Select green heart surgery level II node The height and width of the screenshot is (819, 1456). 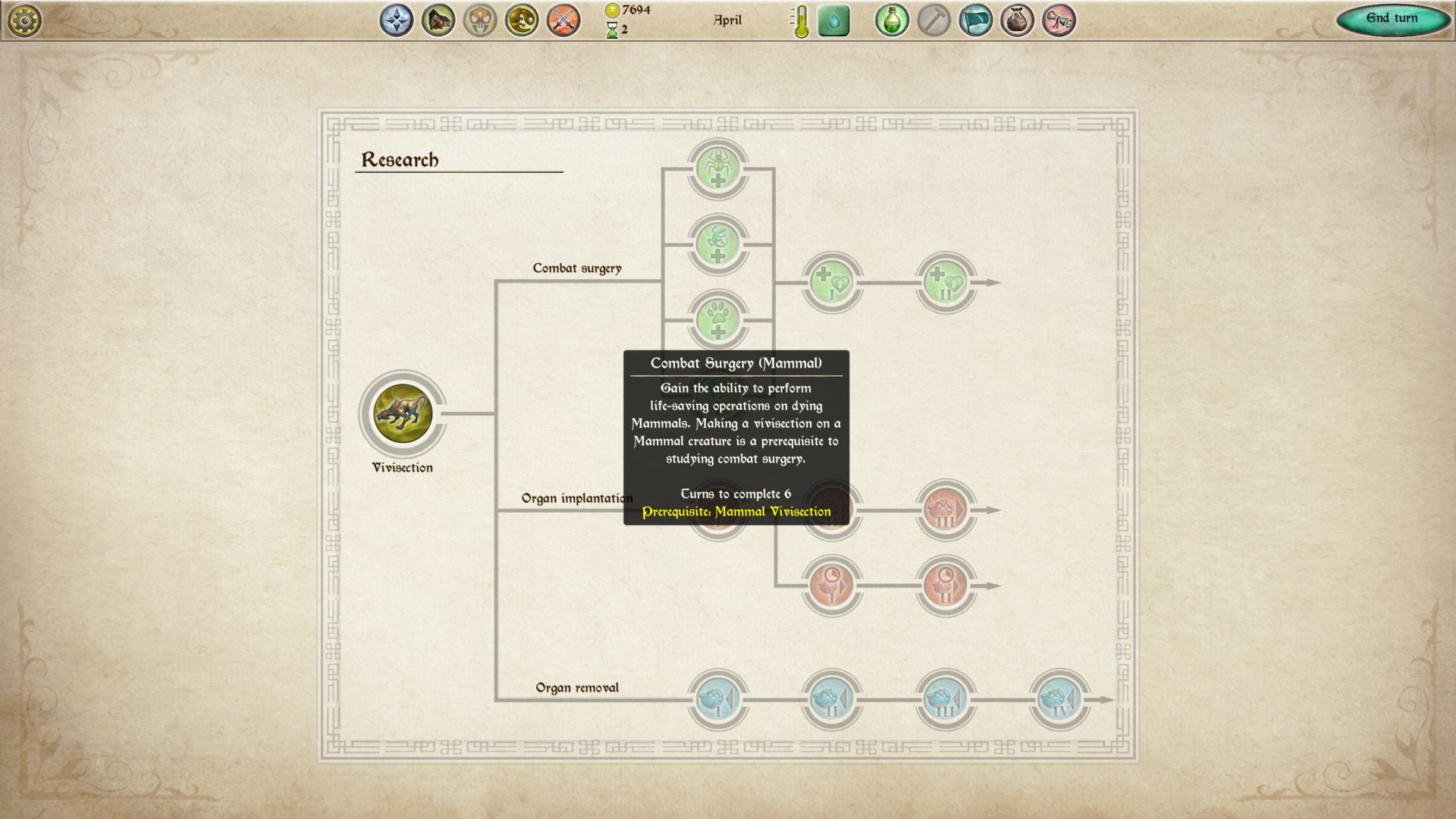pyautogui.click(x=946, y=283)
